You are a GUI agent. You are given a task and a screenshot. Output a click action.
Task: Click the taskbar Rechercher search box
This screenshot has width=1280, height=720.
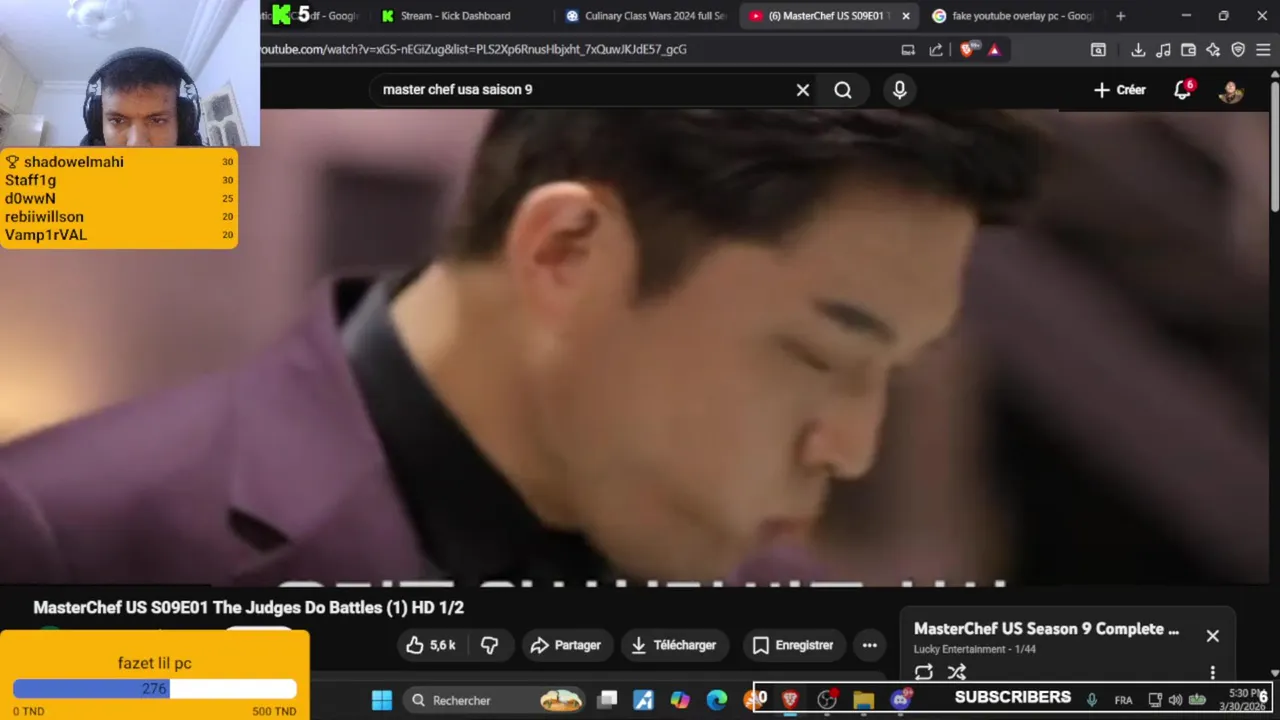coord(496,700)
